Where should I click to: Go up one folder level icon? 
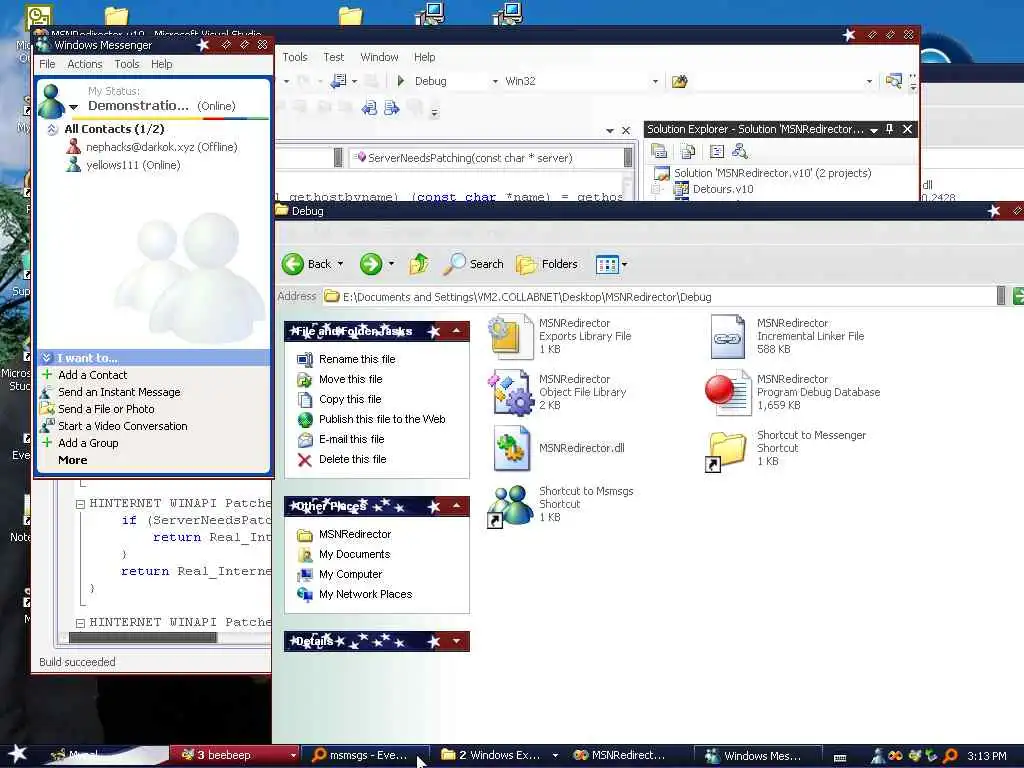(x=419, y=264)
